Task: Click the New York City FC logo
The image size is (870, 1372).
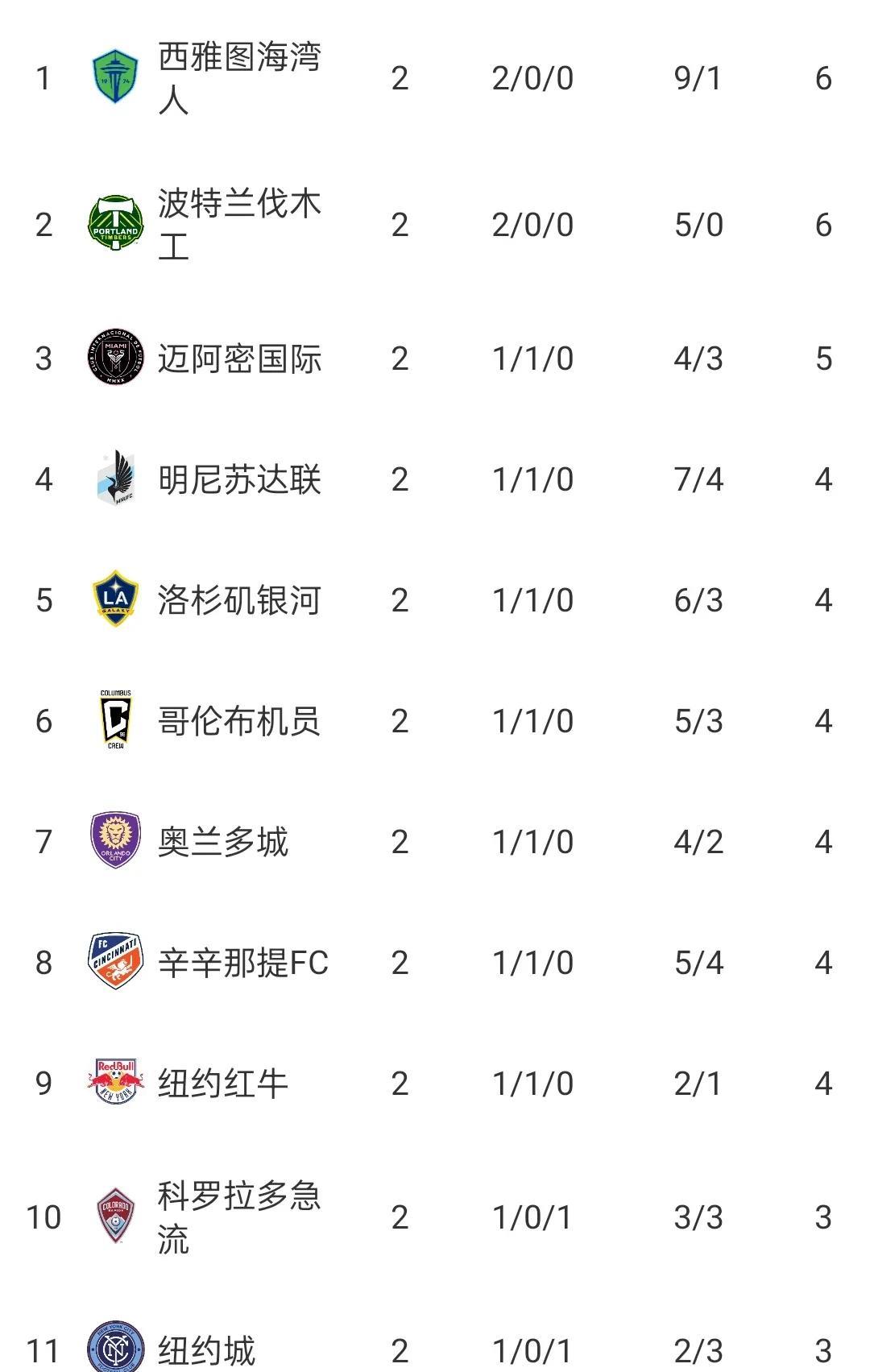Action: pyautogui.click(x=115, y=1349)
